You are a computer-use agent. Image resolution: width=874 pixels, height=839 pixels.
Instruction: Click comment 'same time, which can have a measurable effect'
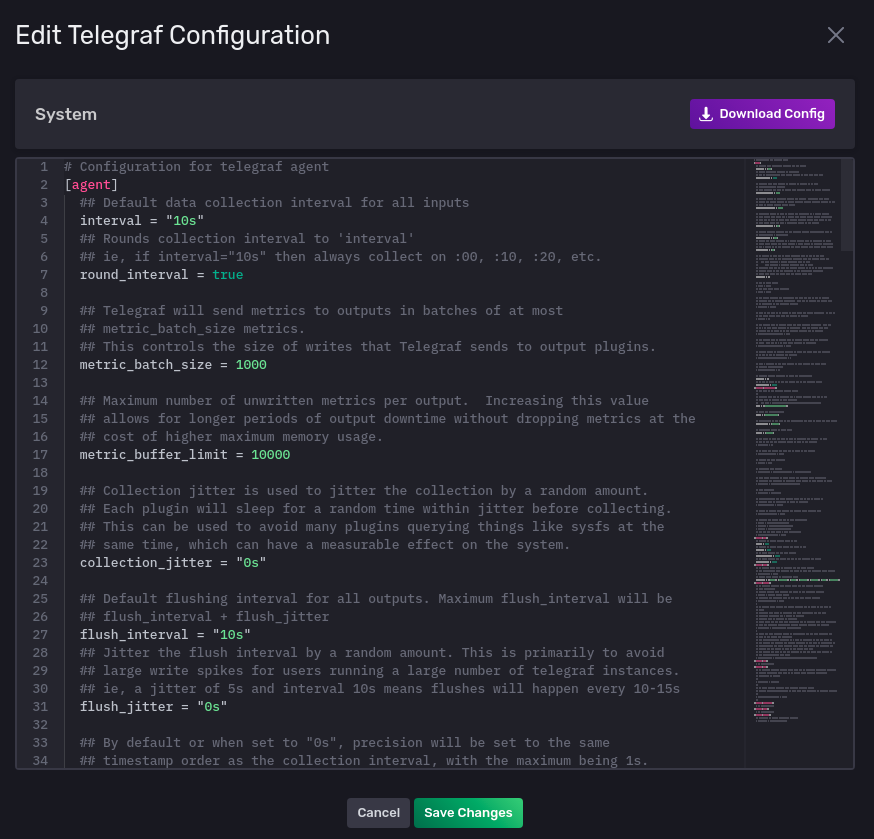[325, 545]
